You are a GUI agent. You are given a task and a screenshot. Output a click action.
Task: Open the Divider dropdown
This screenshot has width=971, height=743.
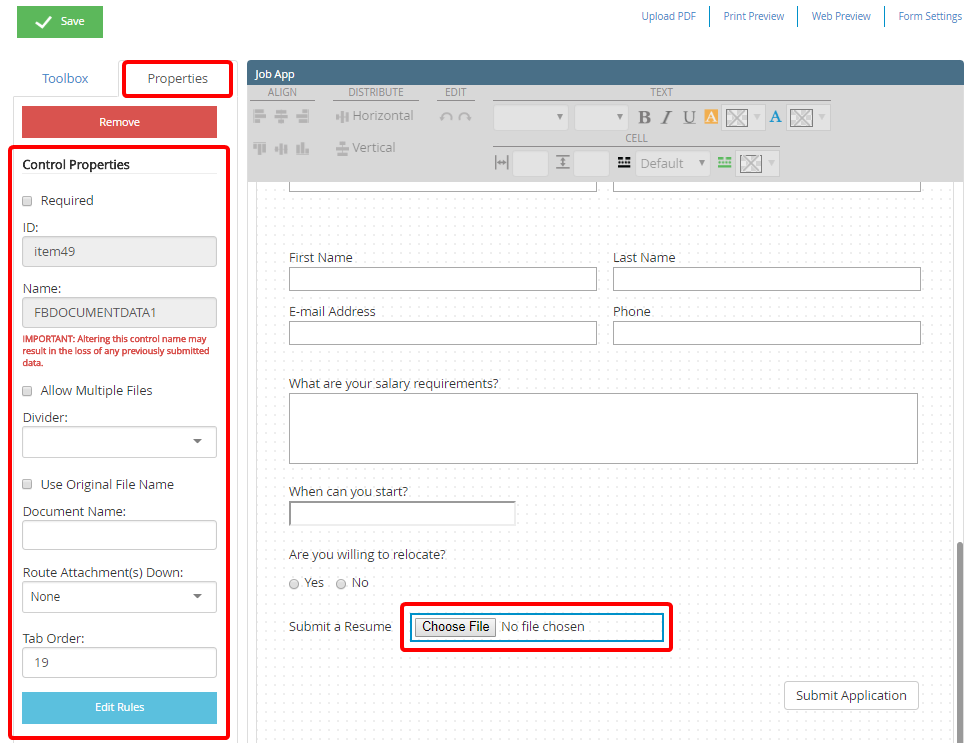119,441
